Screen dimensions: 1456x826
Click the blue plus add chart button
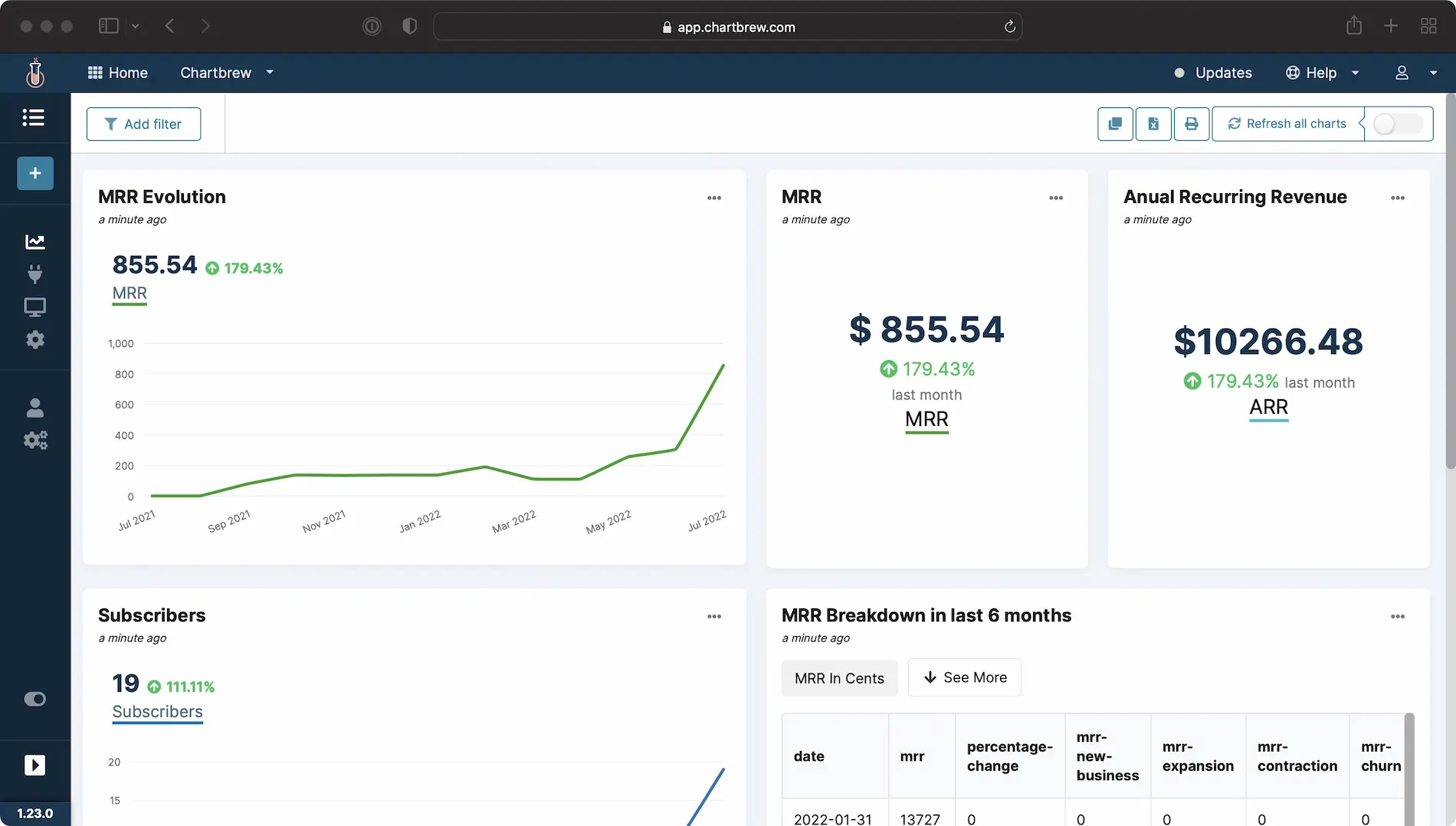click(x=35, y=173)
